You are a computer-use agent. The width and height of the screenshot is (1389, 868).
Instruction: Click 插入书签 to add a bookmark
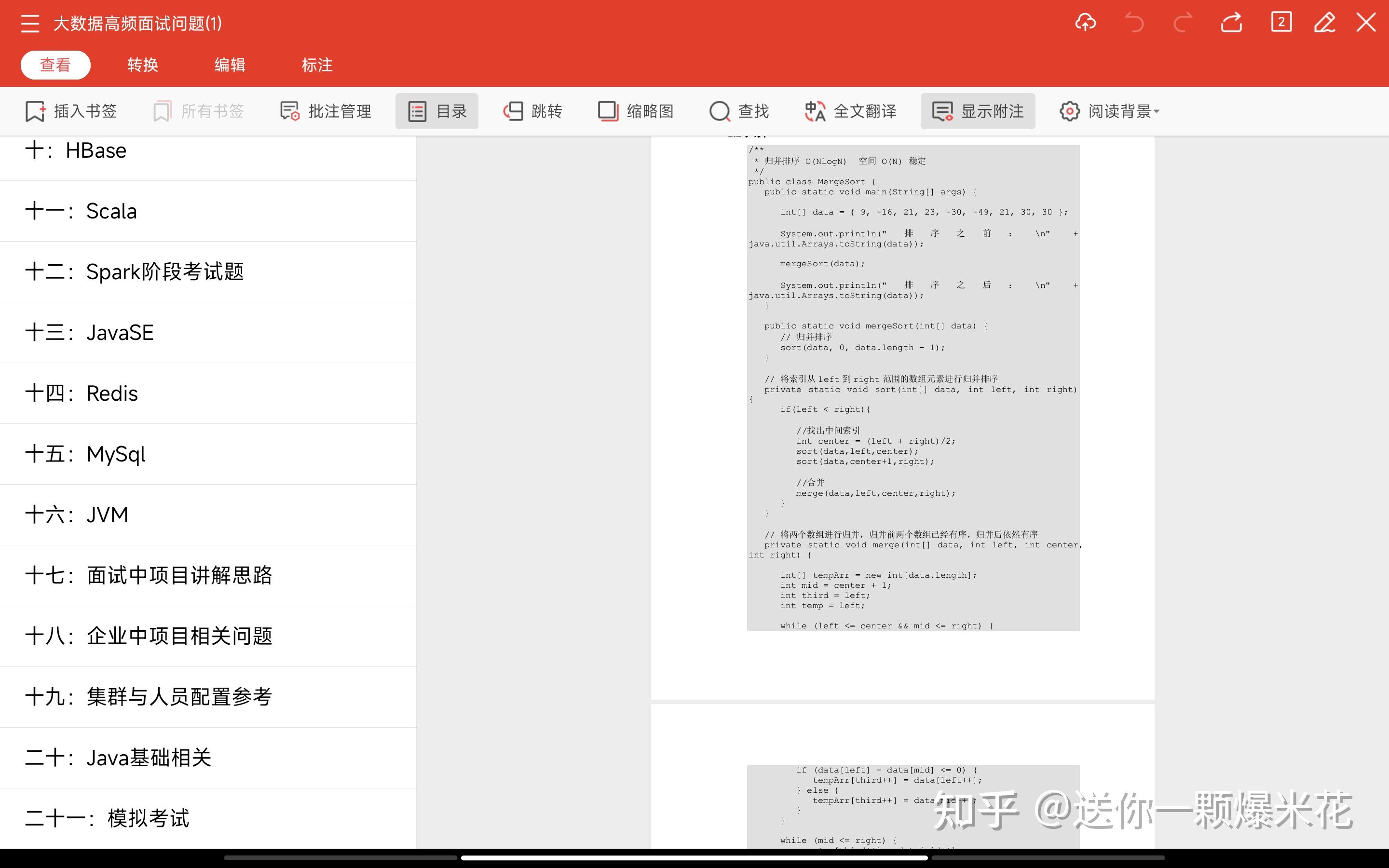tap(71, 111)
